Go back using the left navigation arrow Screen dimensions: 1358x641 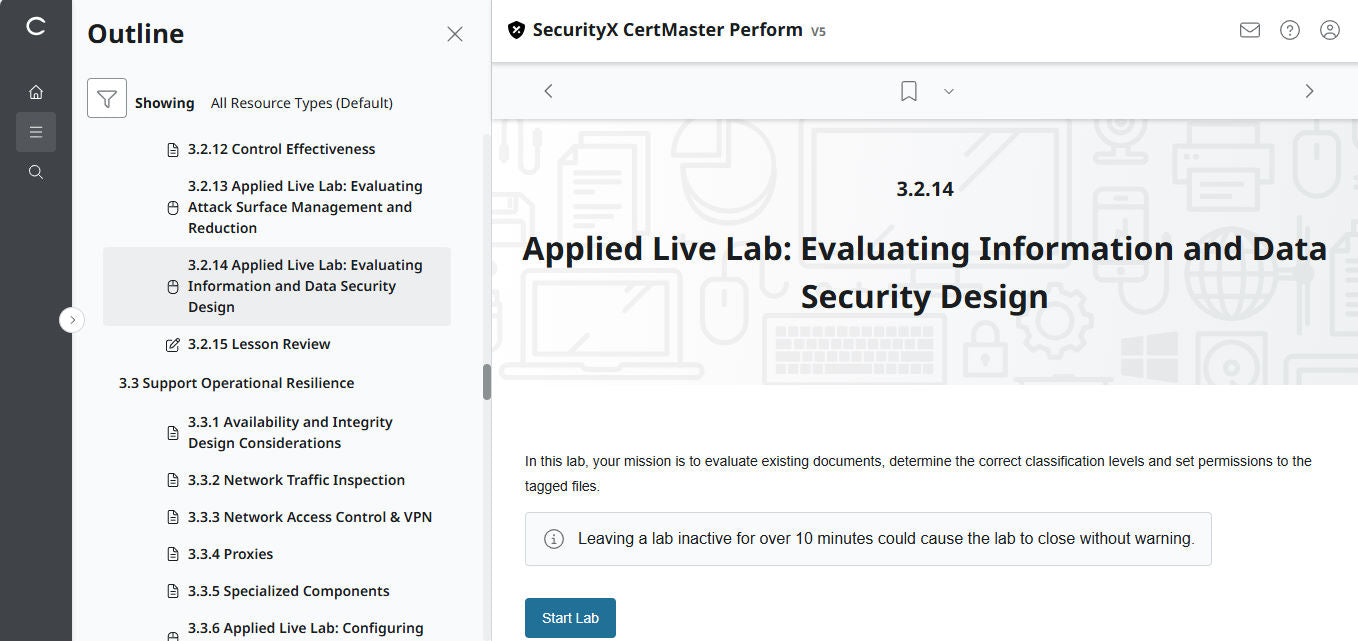click(548, 90)
